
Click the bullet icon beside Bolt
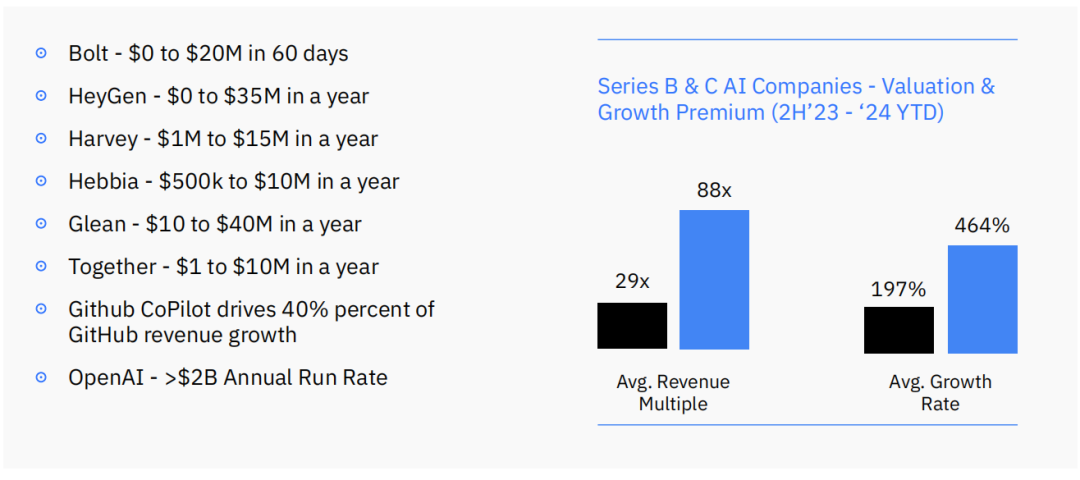[41, 53]
